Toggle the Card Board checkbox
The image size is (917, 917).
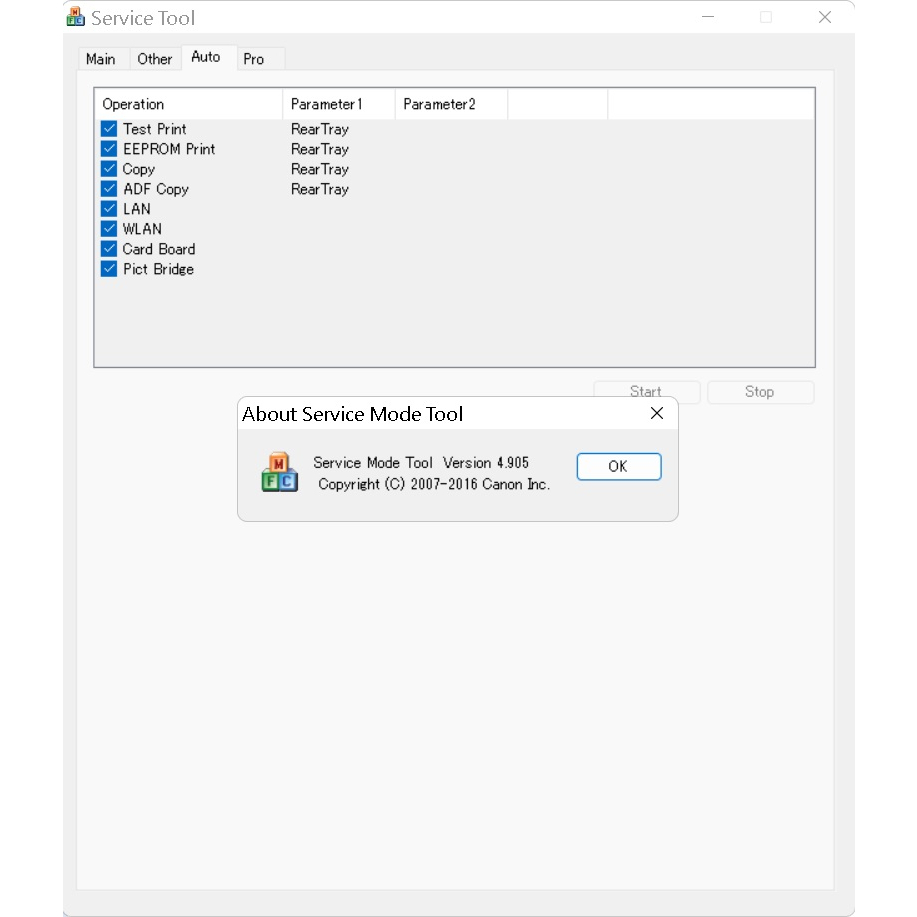pyautogui.click(x=109, y=249)
